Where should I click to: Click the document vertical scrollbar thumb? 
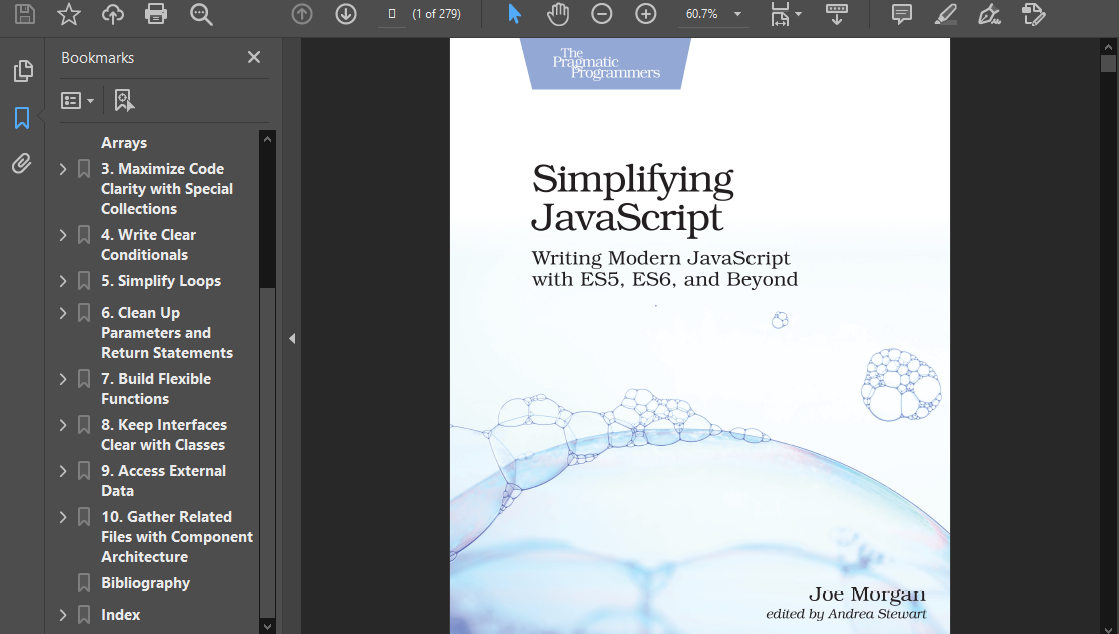pyautogui.click(x=1108, y=64)
